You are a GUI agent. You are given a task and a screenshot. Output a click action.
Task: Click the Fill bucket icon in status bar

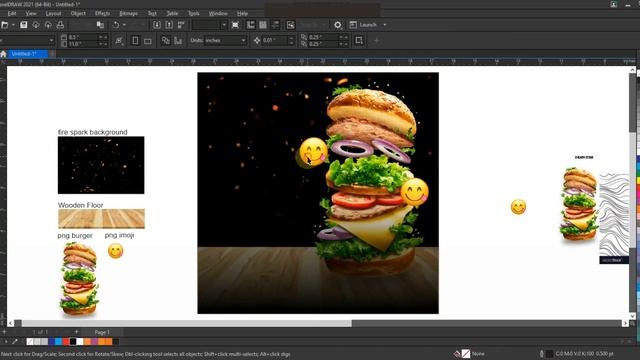[x=457, y=354]
